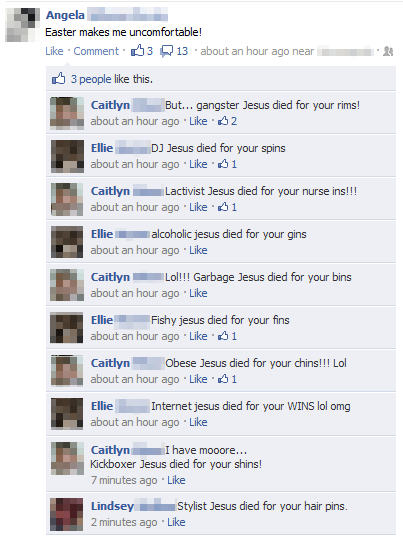This screenshot has height=536, width=403.
Task: Like the 'Kickboxer Jesus' comment
Action: tap(176, 480)
